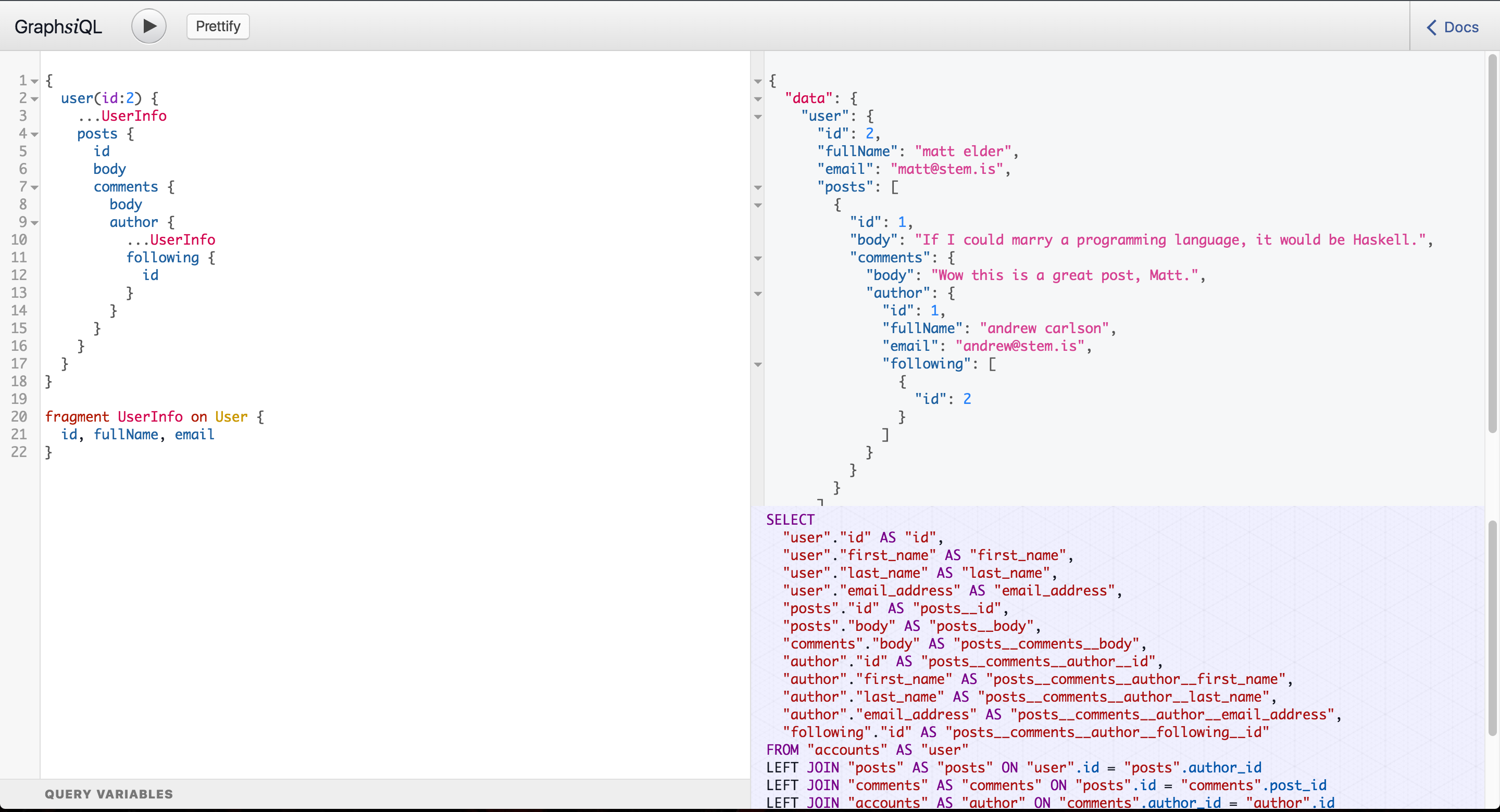Fold the posts block on line 4
The width and height of the screenshot is (1500, 812).
[x=35, y=134]
